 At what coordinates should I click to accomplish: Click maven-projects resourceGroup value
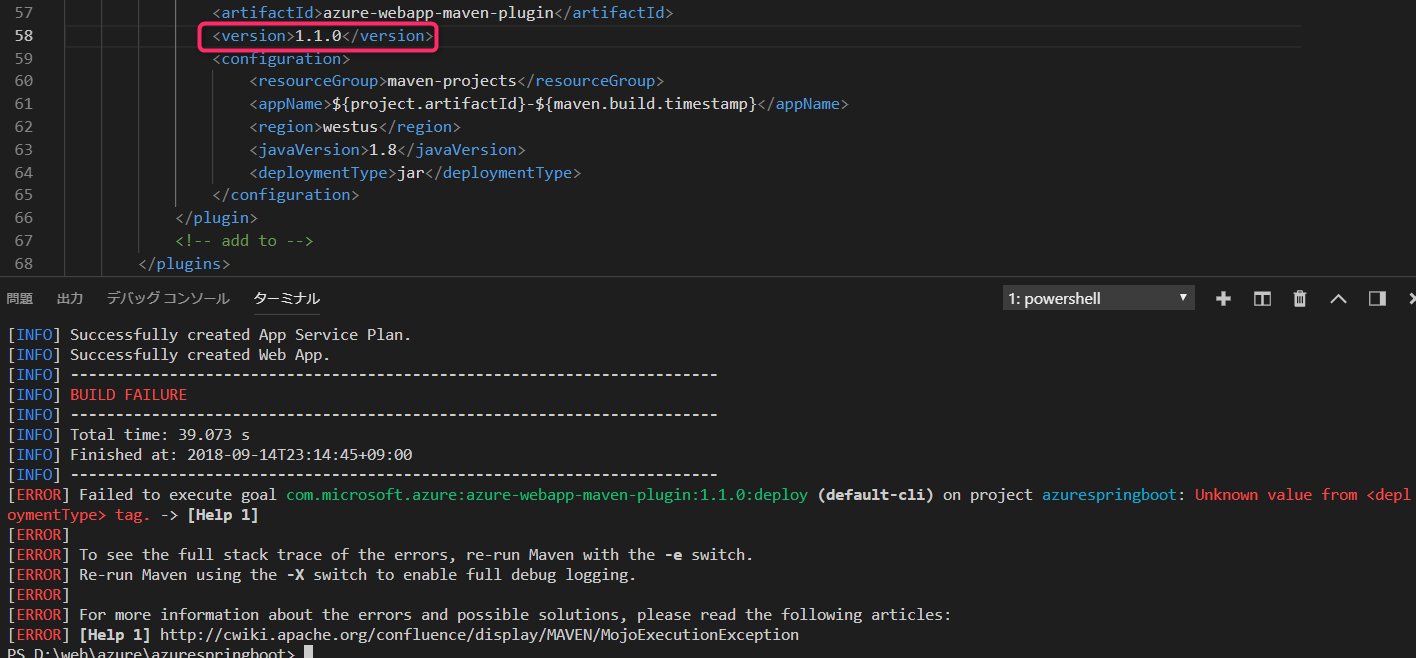pyautogui.click(x=451, y=82)
